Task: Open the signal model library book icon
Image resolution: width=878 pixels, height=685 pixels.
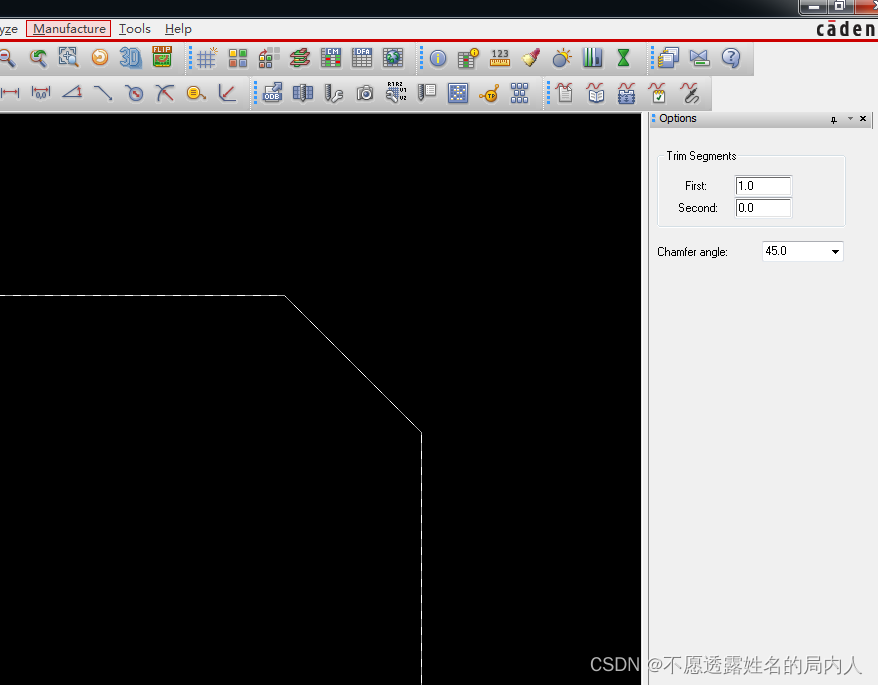Action: pyautogui.click(x=596, y=93)
